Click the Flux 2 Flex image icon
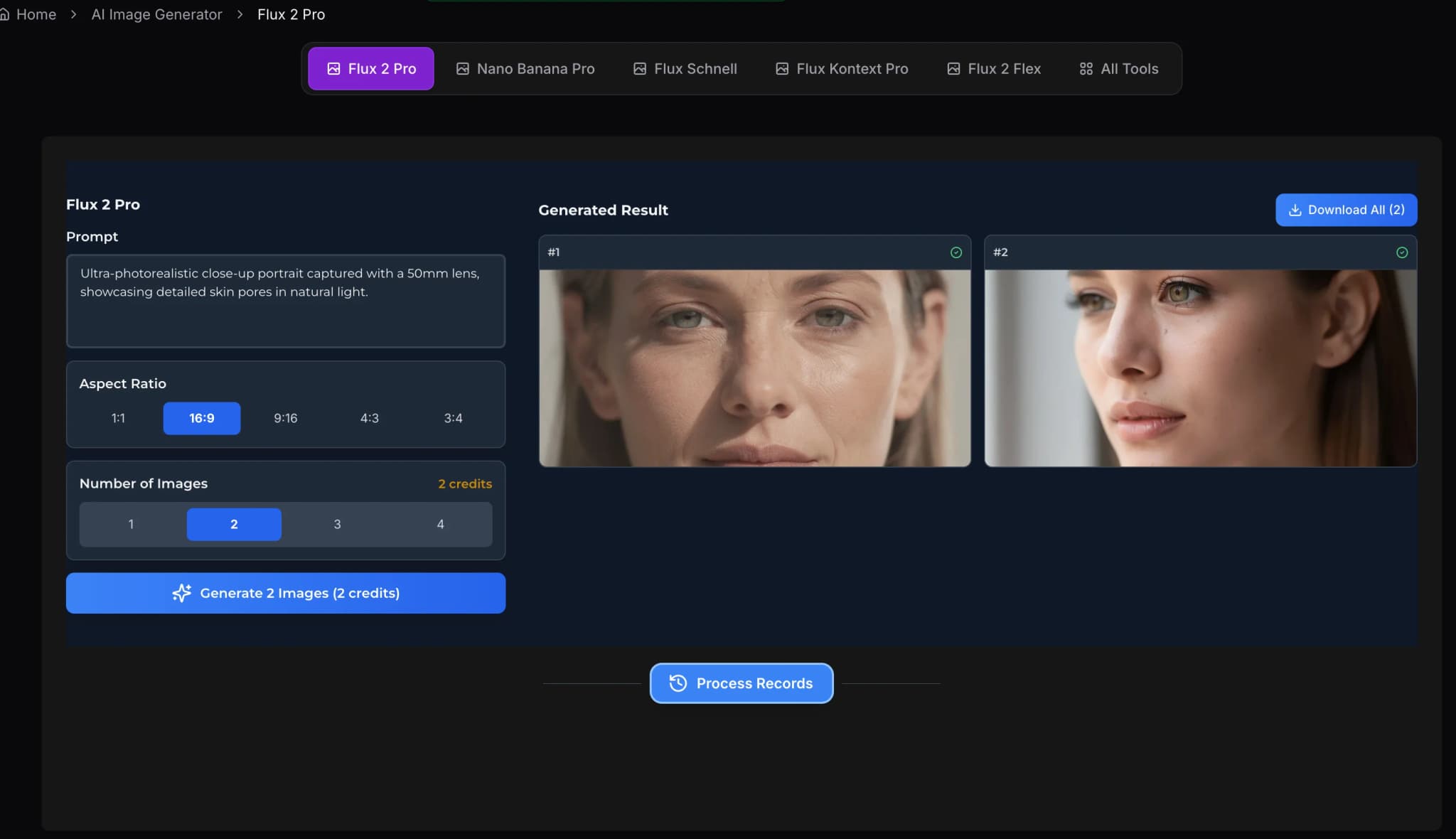Viewport: 1456px width, 839px height. [x=953, y=68]
